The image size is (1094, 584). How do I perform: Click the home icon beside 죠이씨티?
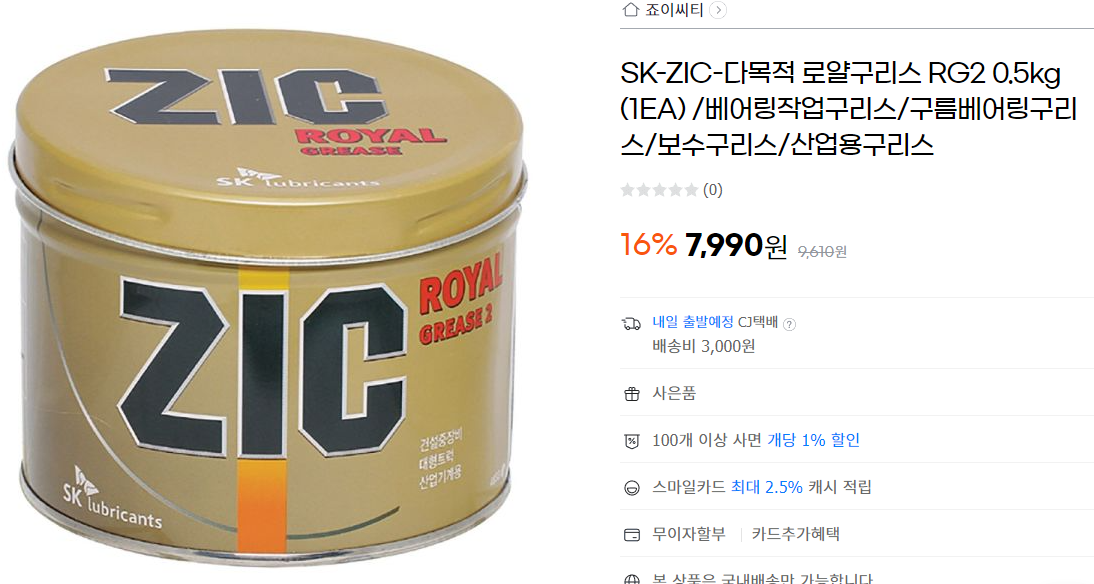631,10
